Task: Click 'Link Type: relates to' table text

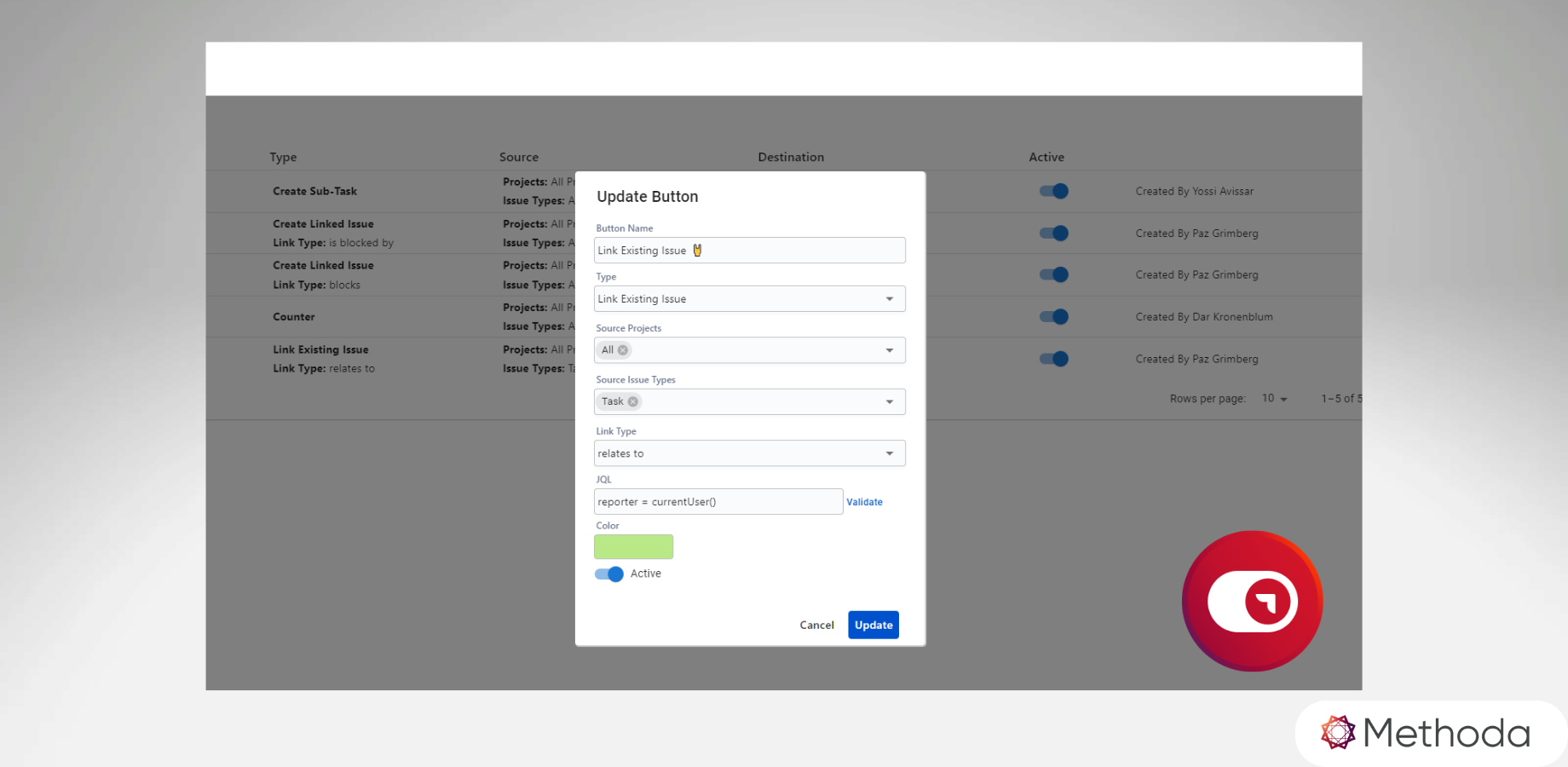Action: tap(324, 368)
